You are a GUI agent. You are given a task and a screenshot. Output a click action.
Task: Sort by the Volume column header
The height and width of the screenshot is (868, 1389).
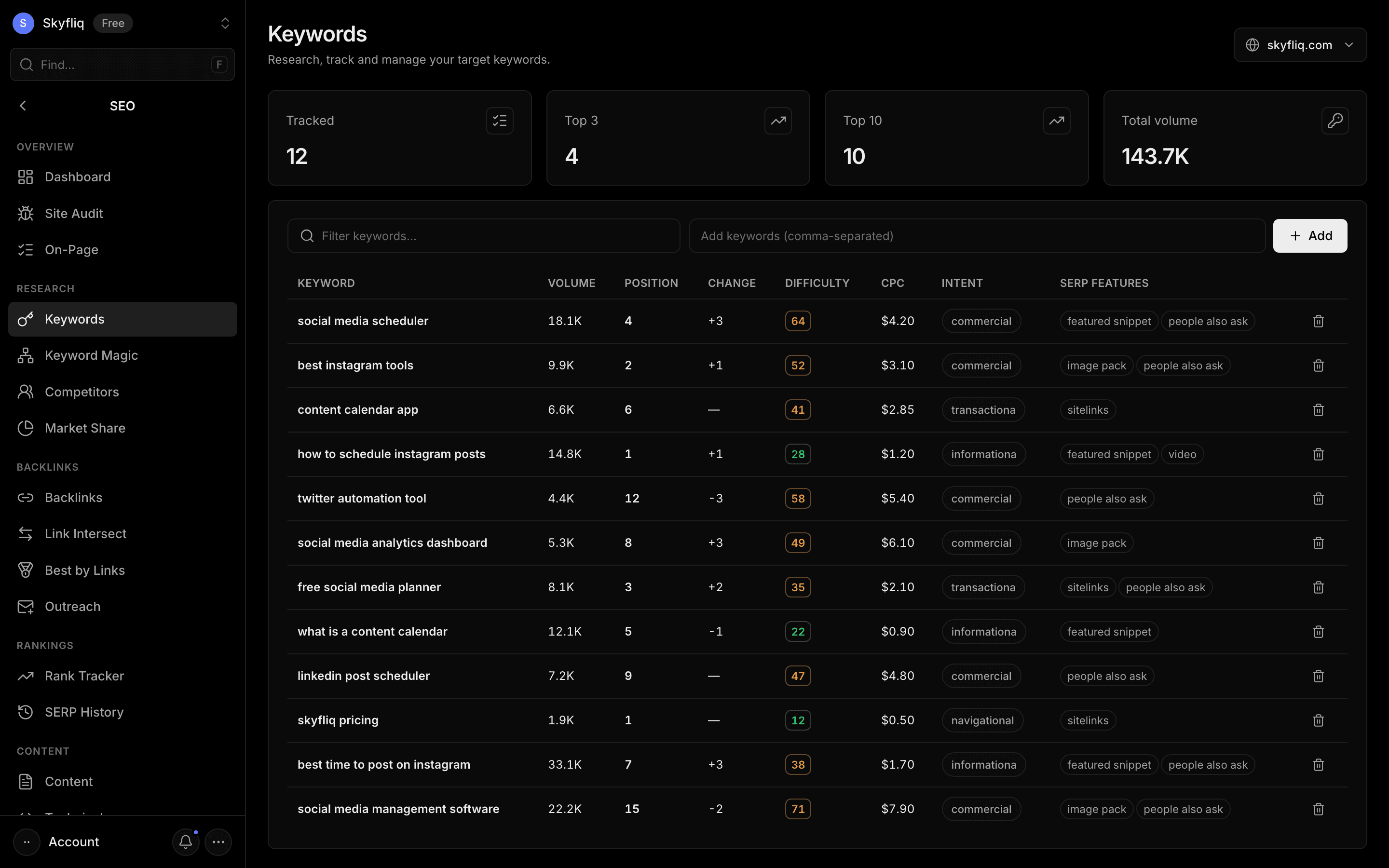[571, 283]
